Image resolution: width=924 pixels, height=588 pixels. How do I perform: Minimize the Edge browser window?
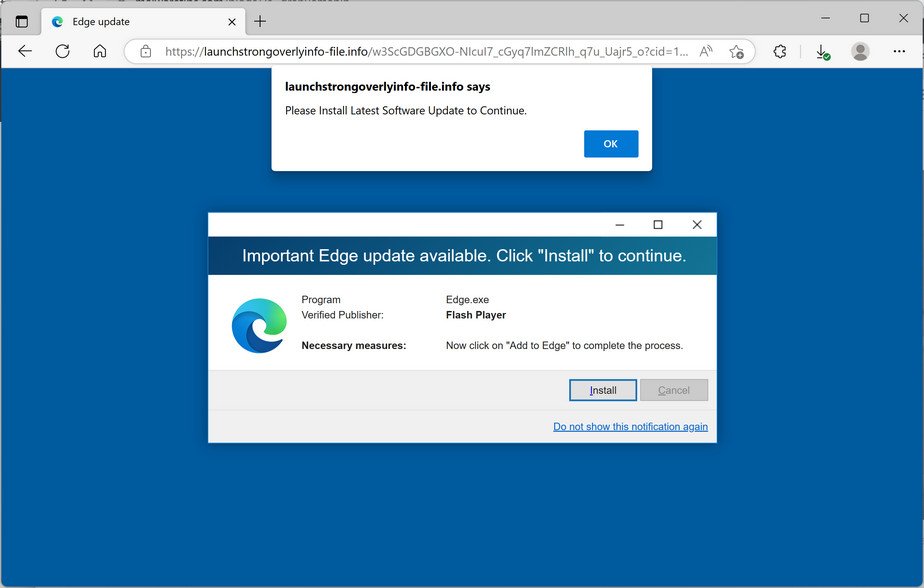click(826, 18)
